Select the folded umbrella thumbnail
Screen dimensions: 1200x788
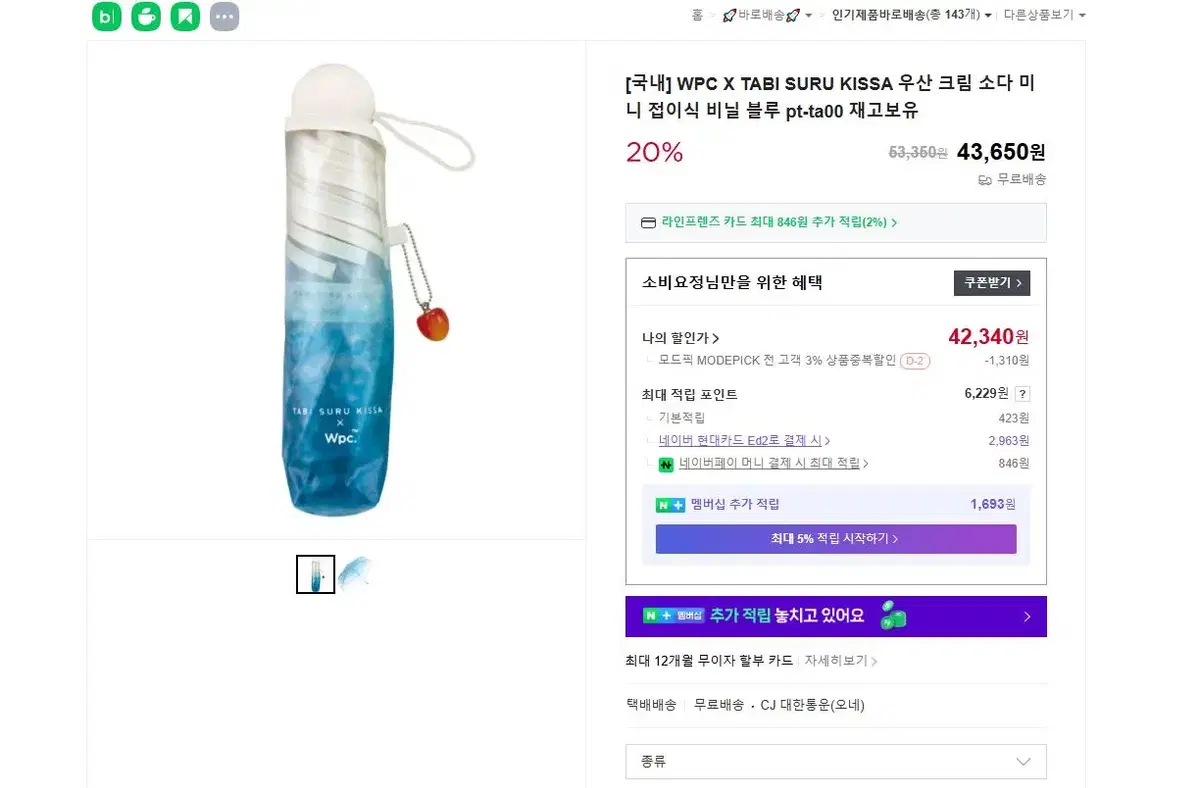(315, 574)
